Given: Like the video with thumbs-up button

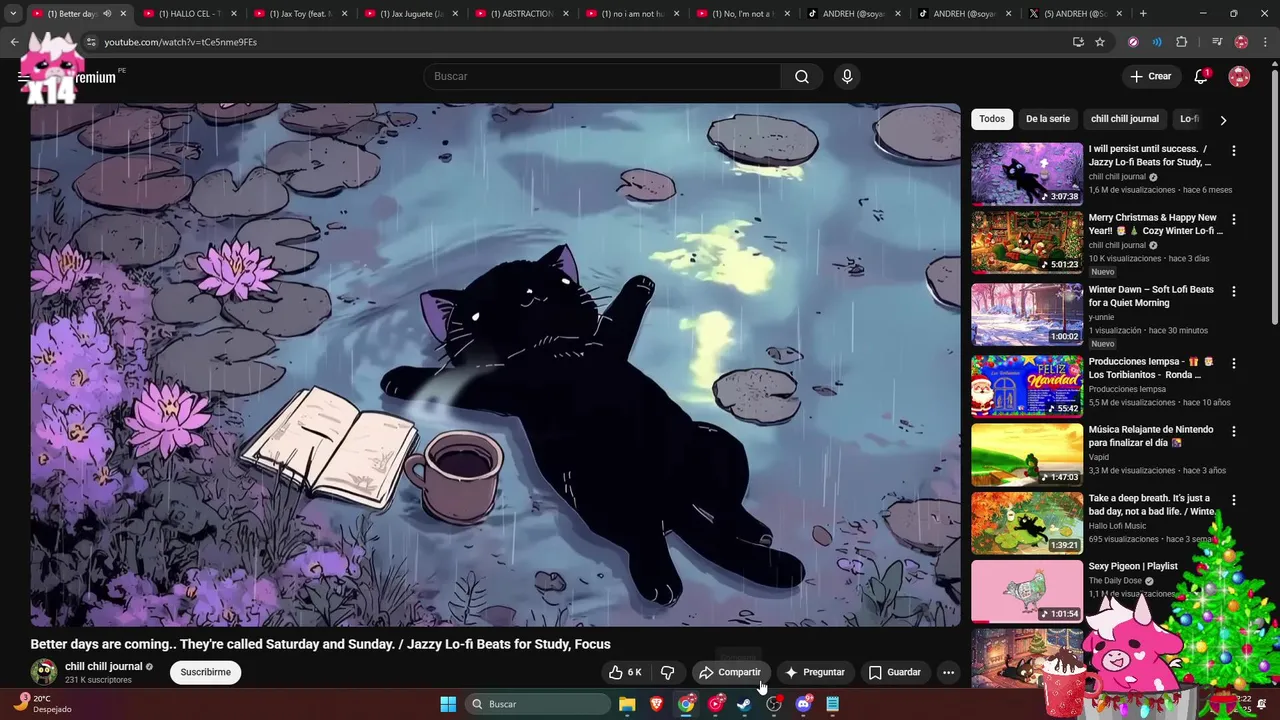Looking at the screenshot, I should (x=626, y=672).
